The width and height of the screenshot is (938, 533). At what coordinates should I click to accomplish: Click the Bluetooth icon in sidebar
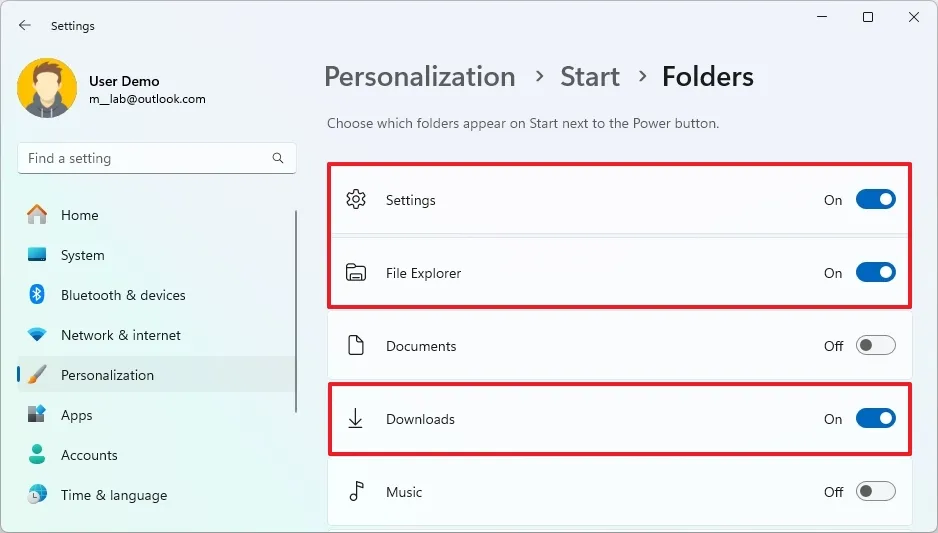37,295
